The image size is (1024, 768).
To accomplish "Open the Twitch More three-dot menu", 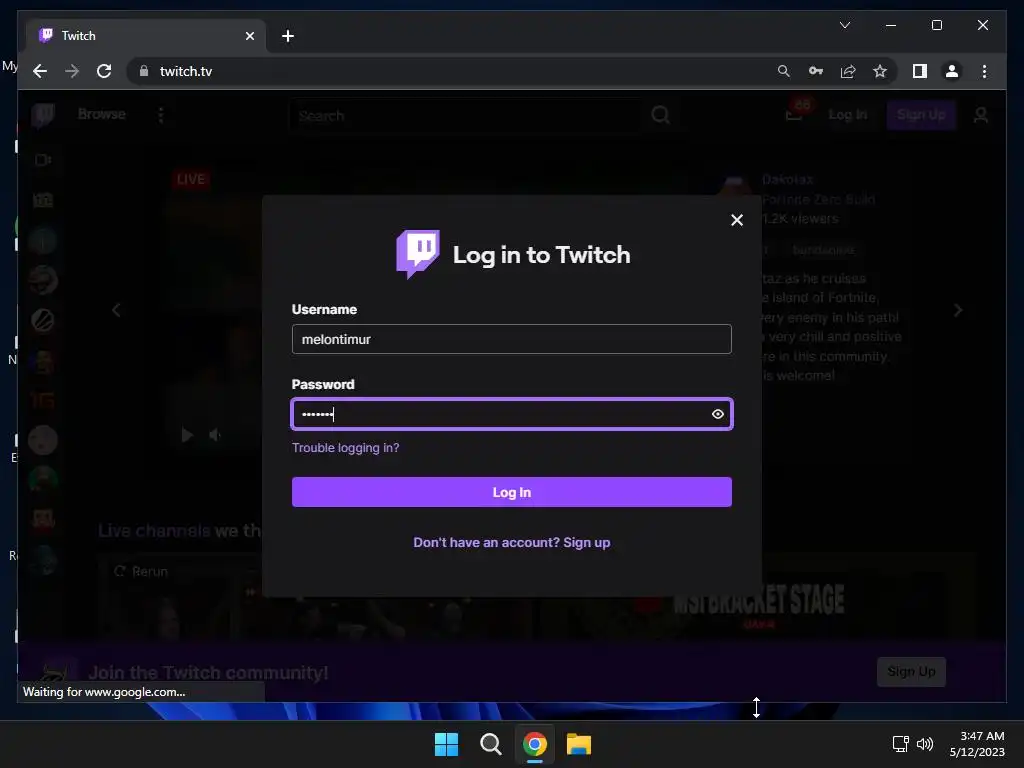I will tap(161, 115).
